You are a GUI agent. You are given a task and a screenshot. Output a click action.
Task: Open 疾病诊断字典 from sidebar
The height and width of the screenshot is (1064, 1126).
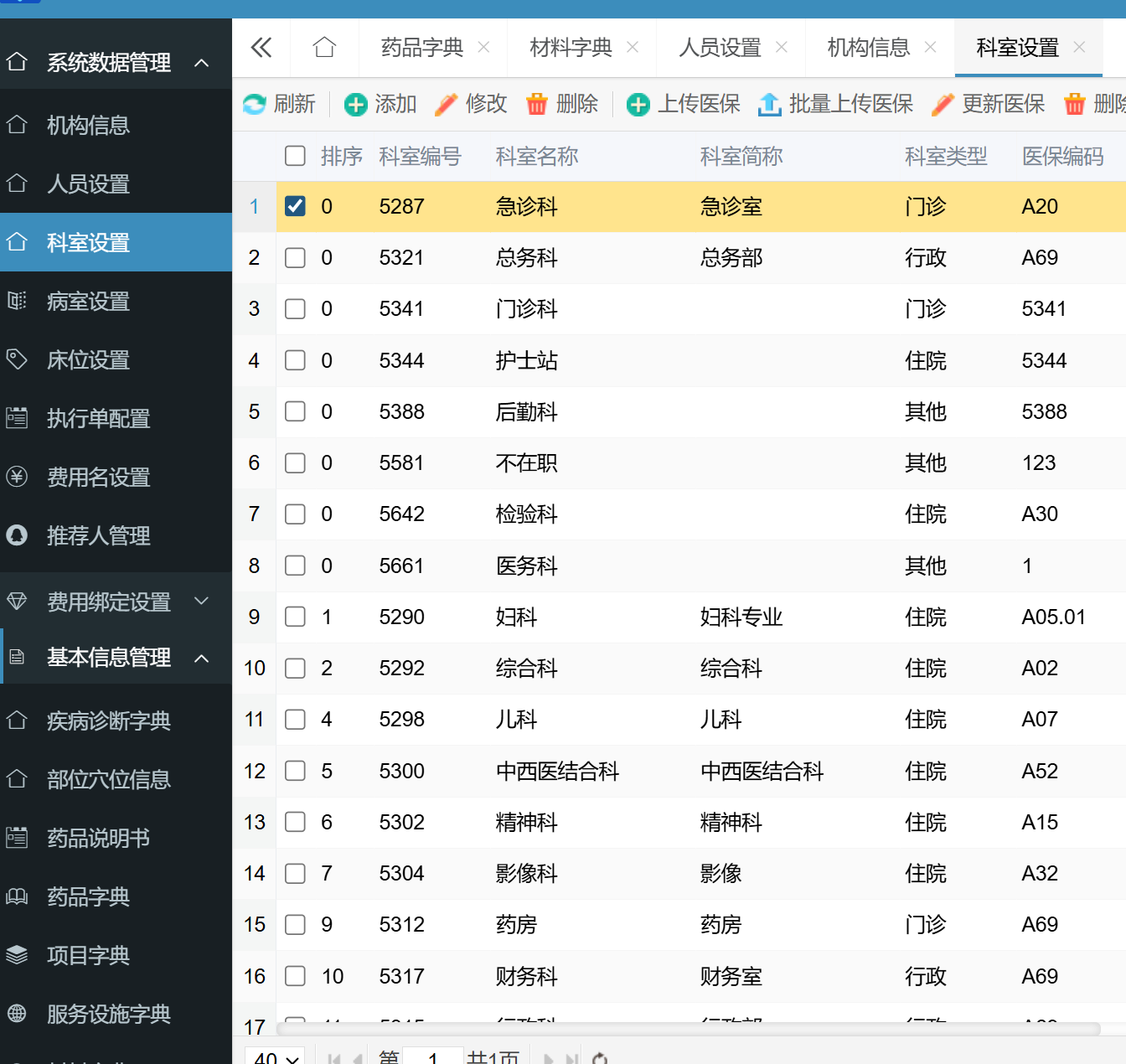tap(108, 721)
